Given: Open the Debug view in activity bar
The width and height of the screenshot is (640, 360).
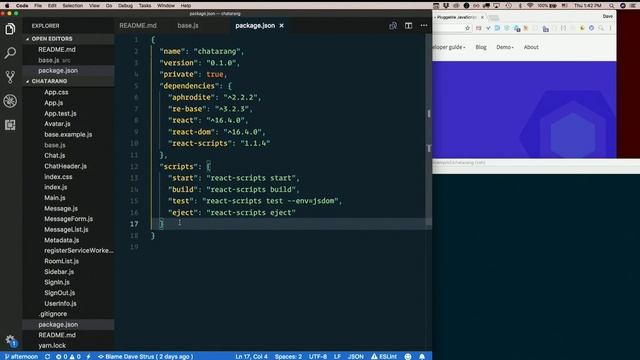Looking at the screenshot, I should pos(10,101).
